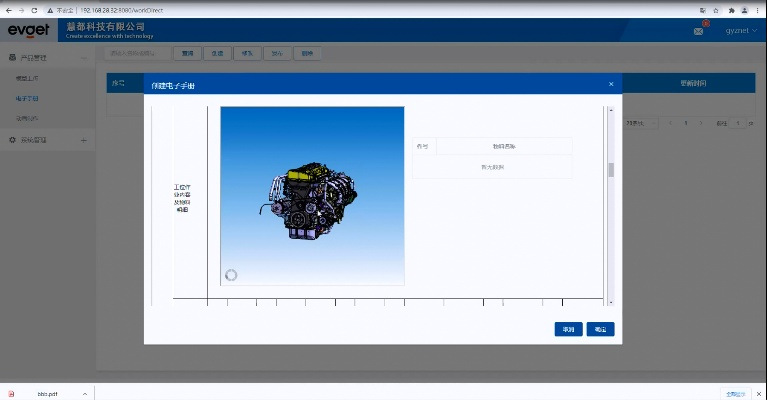Click the 确定 confirm button in dialog

(600, 329)
